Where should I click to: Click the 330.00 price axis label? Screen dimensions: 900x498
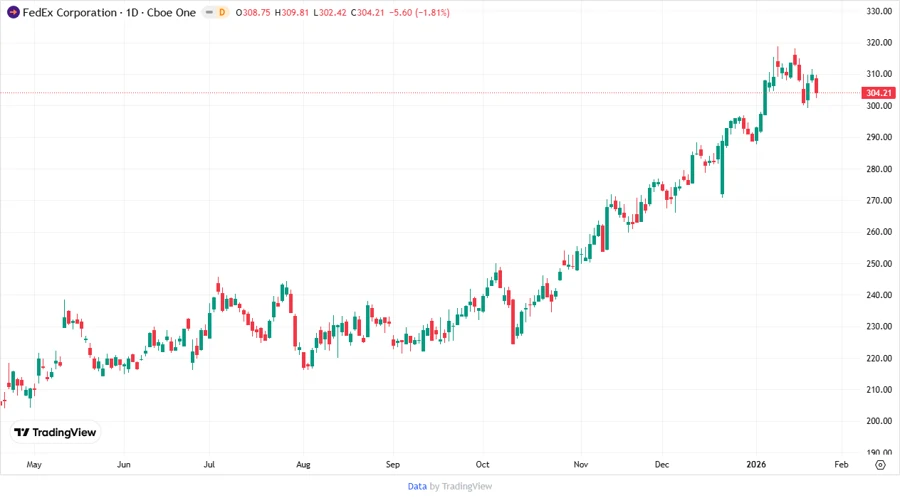[x=879, y=11]
